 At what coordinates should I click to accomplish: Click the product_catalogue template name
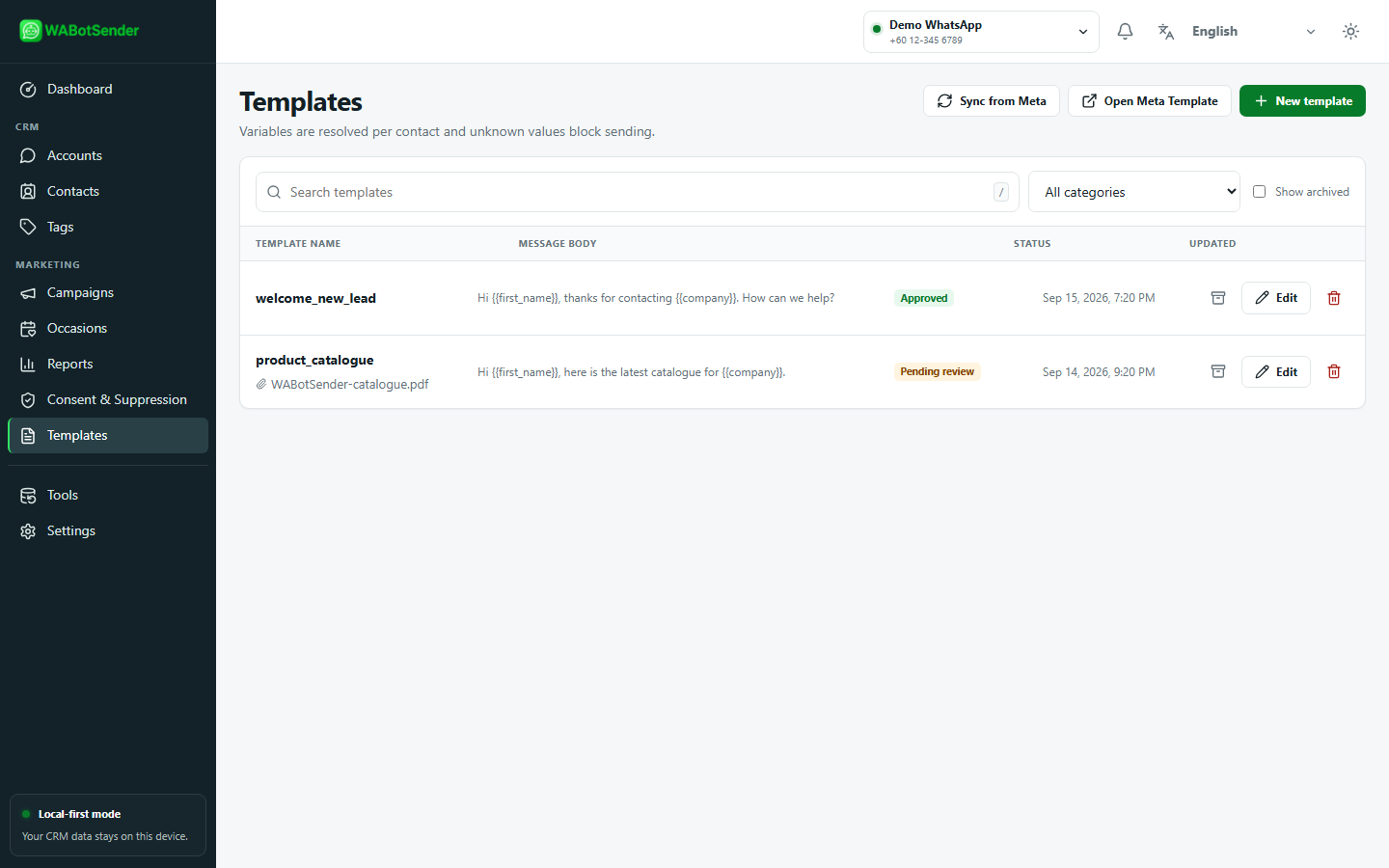point(314,360)
